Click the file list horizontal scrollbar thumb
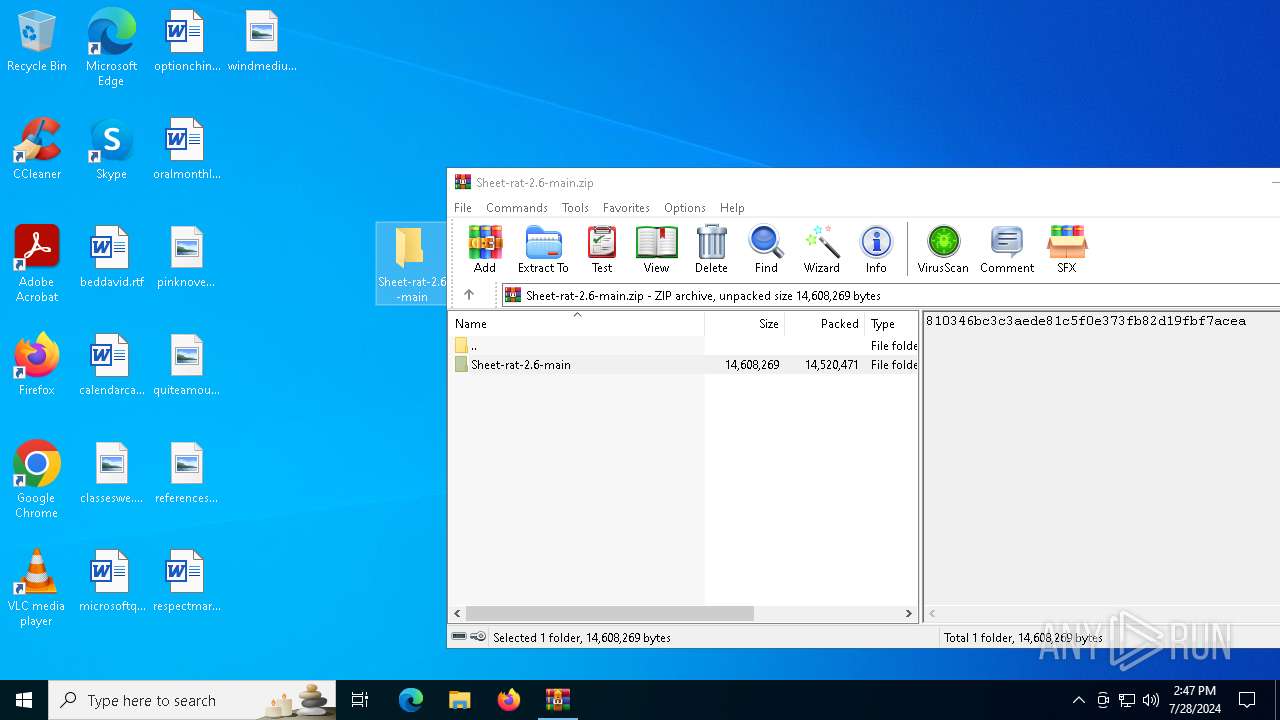The height and width of the screenshot is (720, 1280). pos(610,613)
